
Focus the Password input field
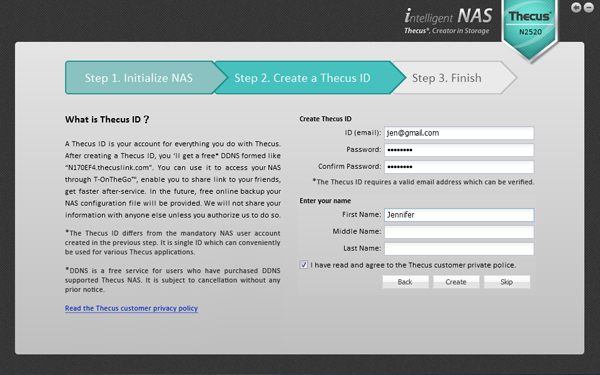point(459,150)
